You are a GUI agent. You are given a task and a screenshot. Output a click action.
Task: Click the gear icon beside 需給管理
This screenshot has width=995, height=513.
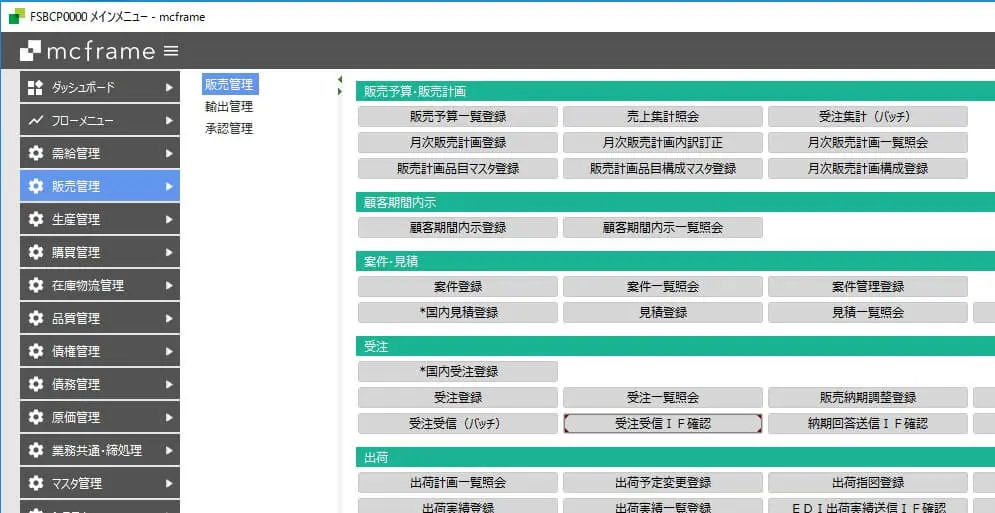[36, 154]
